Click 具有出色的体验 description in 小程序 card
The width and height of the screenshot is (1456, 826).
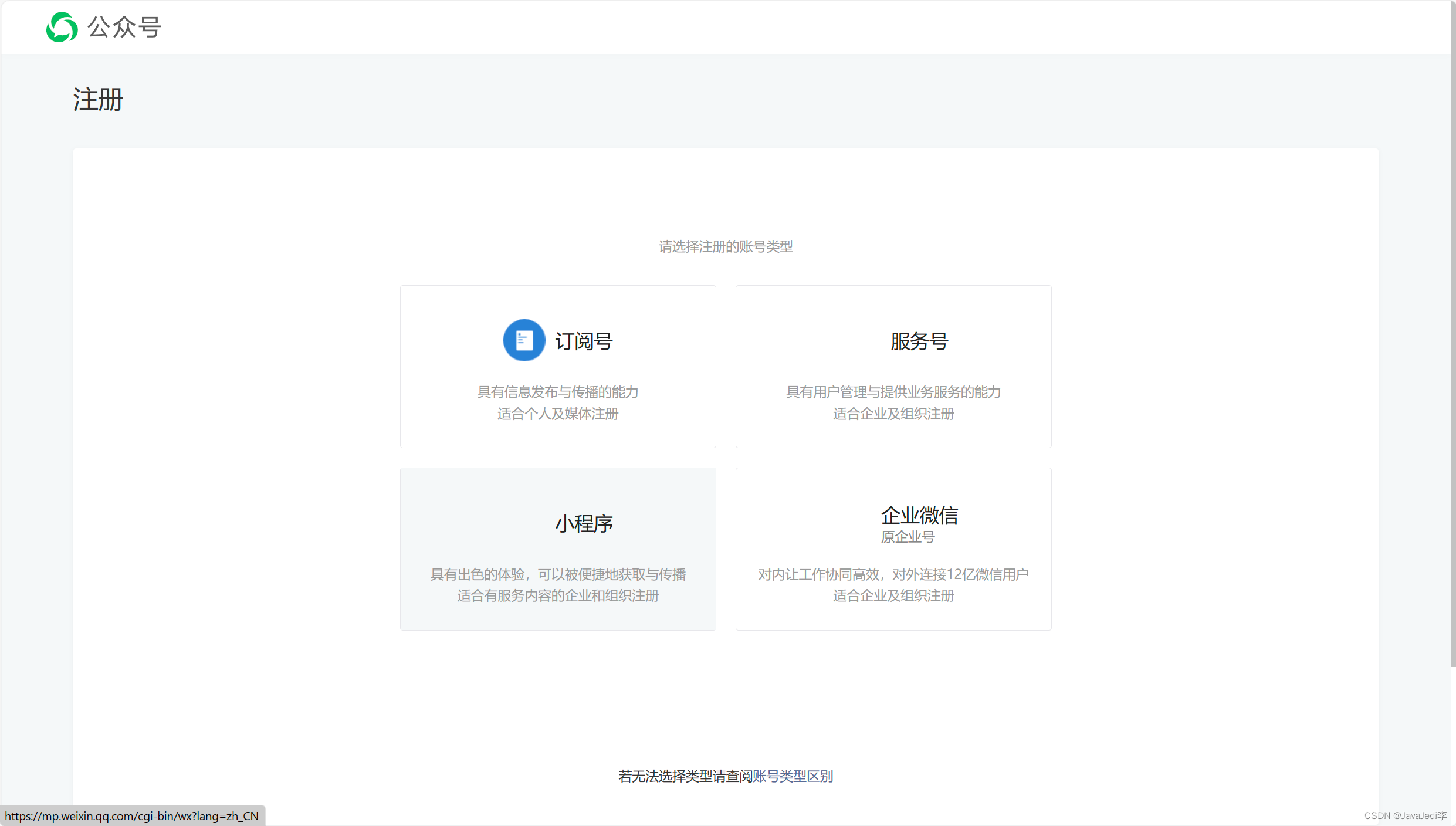point(557,574)
